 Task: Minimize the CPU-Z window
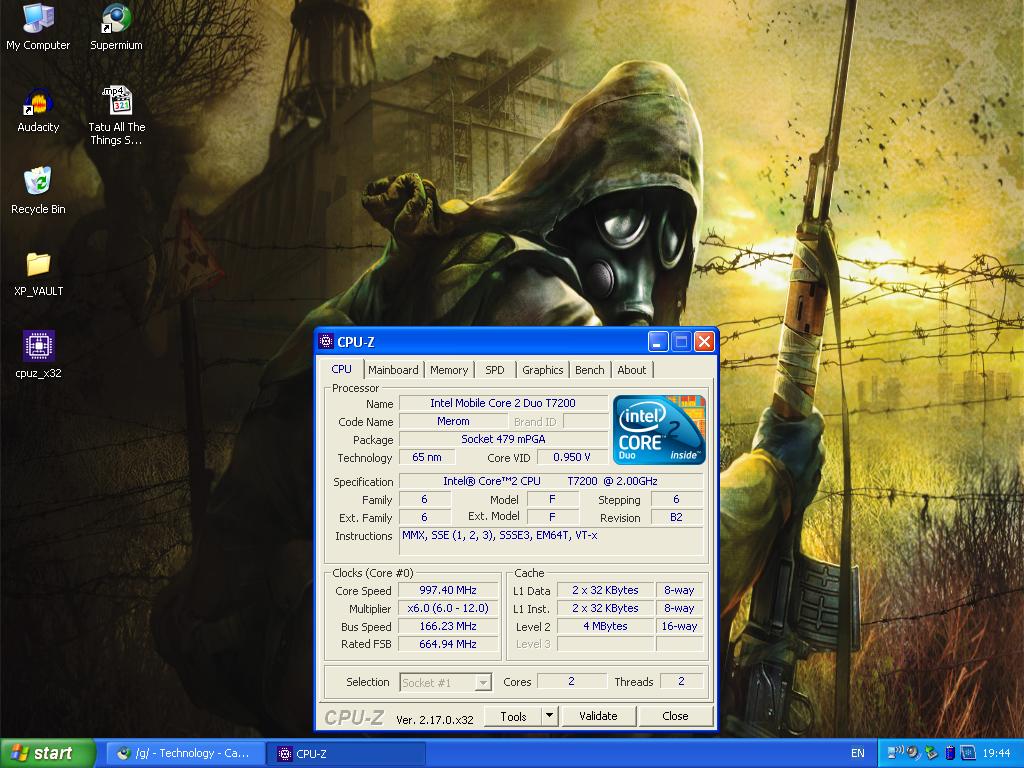pyautogui.click(x=658, y=342)
